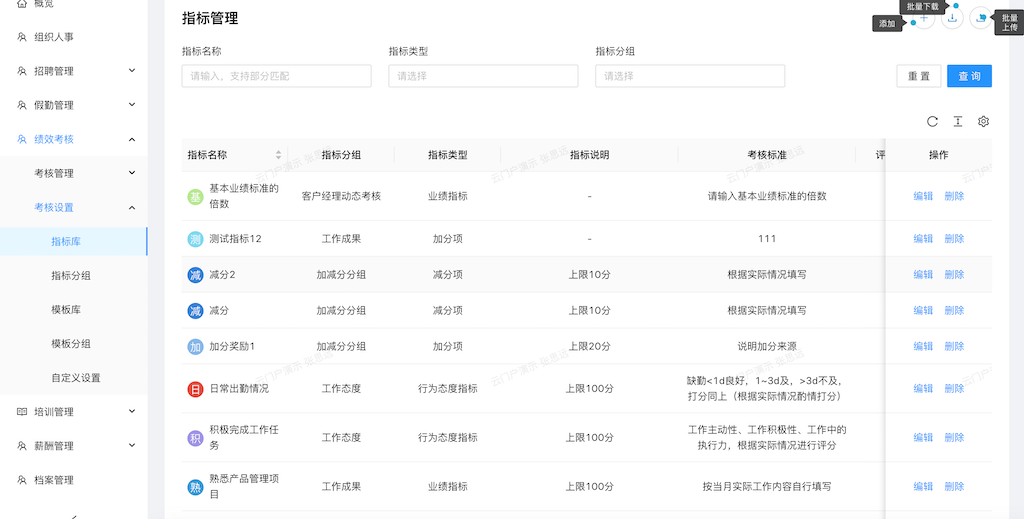Click the 指标说明 column header
The image size is (1024, 519).
(x=589, y=155)
